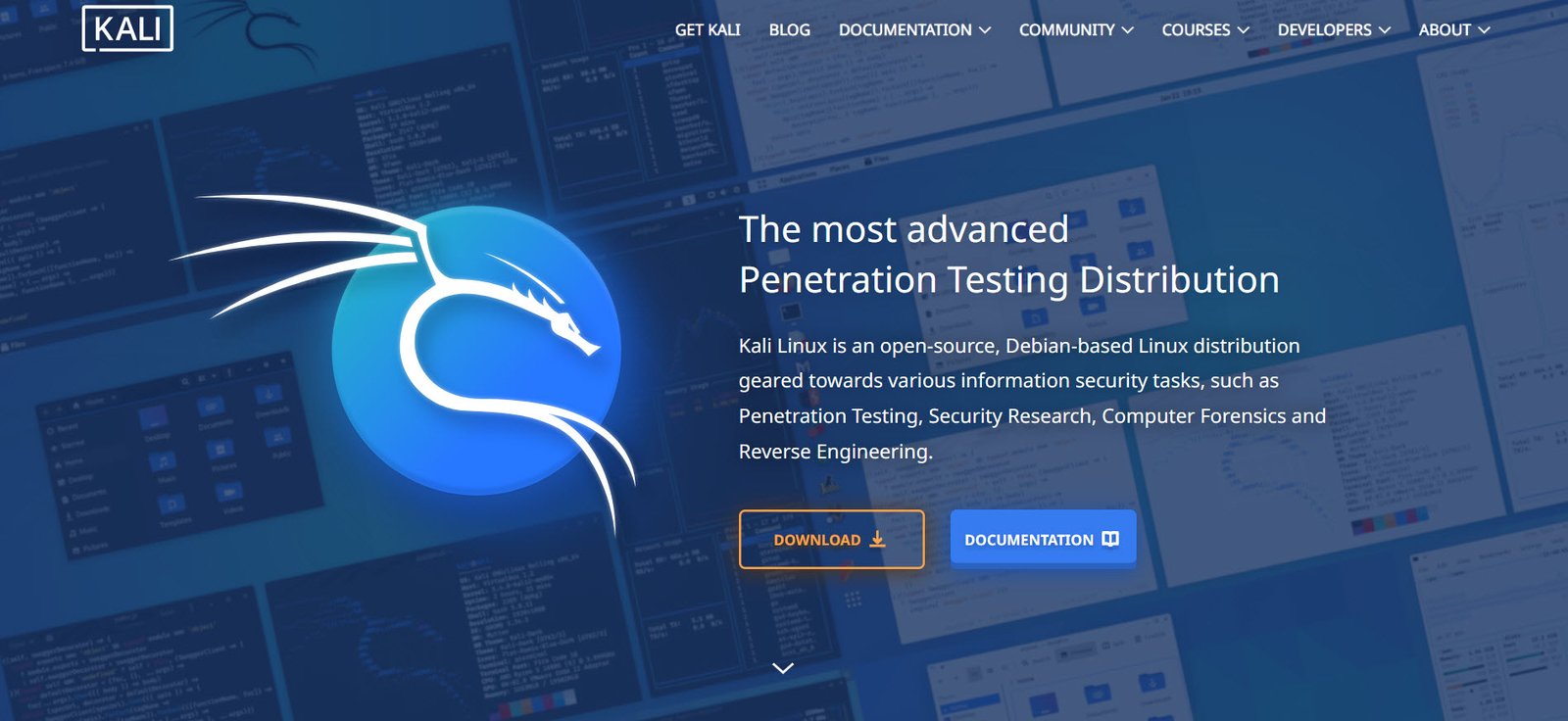The width and height of the screenshot is (1568, 721).
Task: Go to the BLOG page
Action: 789,30
